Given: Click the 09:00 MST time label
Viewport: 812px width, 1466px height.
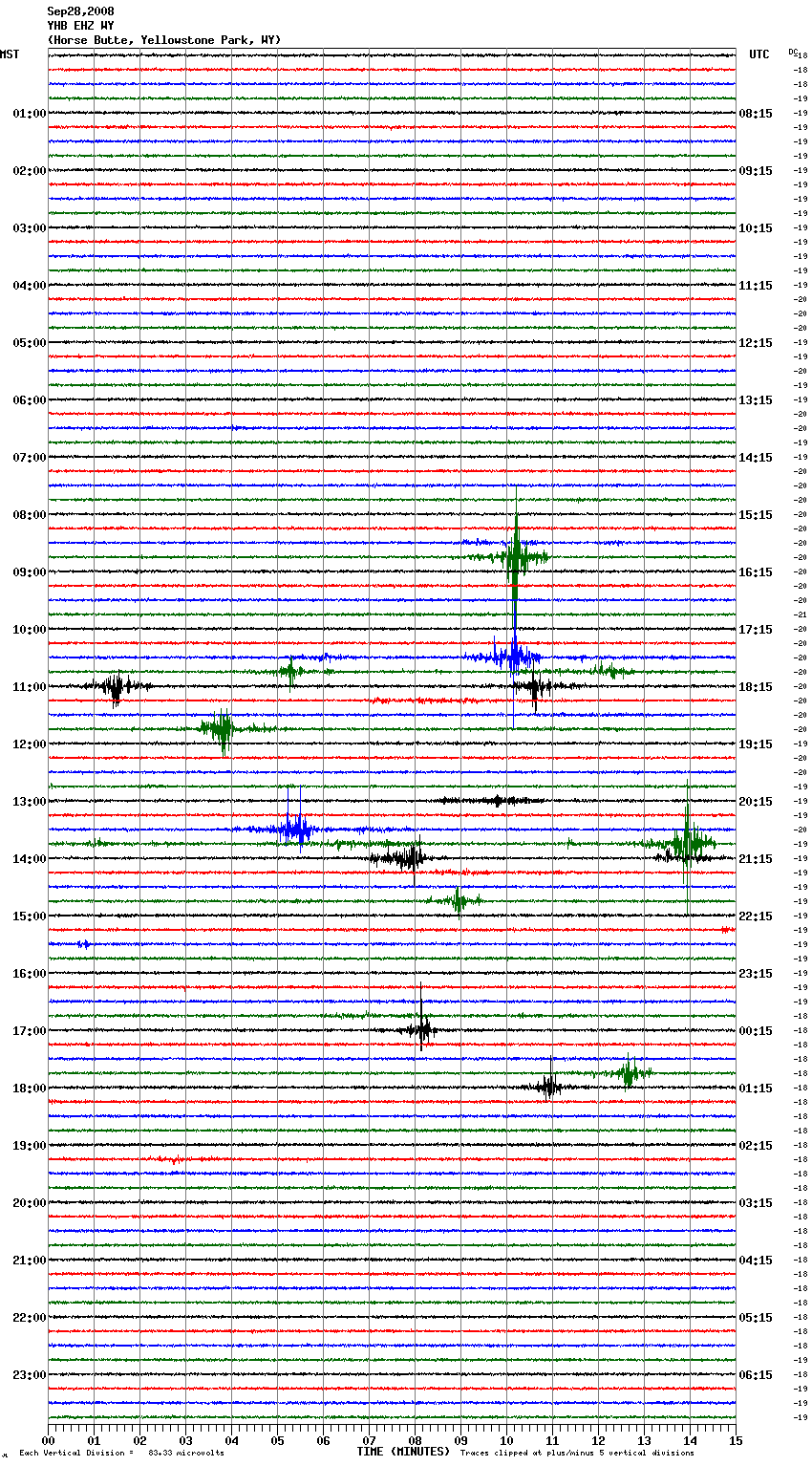Looking at the screenshot, I should [x=29, y=572].
